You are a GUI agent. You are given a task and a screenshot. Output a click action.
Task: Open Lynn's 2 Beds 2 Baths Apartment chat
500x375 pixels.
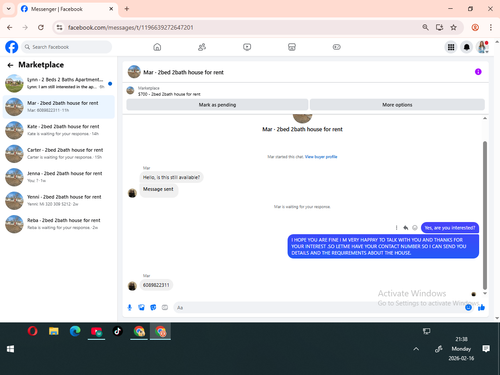tap(59, 83)
